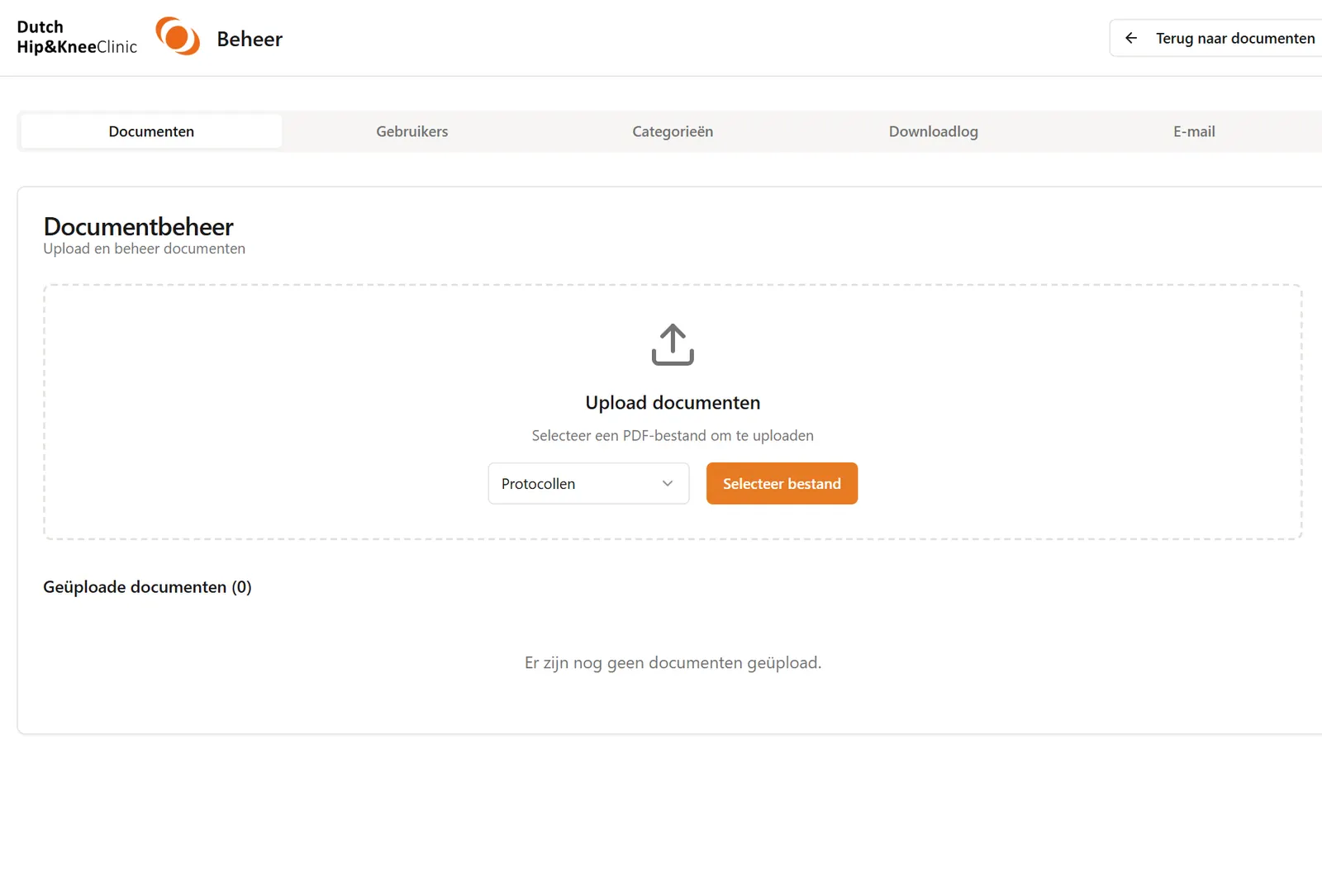The height and width of the screenshot is (896, 1322).
Task: Click Upload en beheer documenten subtitle
Action: [145, 249]
